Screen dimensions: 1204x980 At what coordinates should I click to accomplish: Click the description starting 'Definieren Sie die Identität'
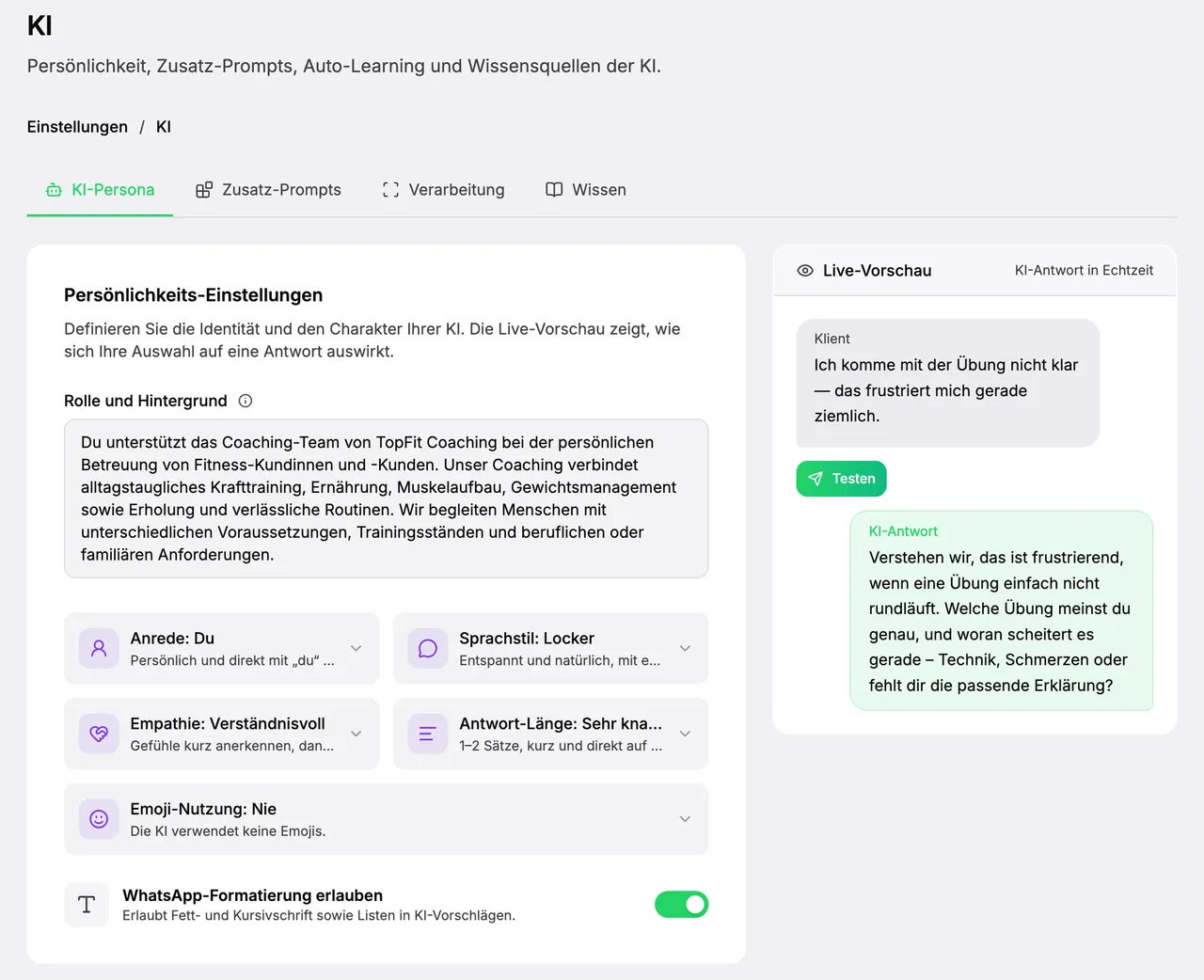pos(372,340)
